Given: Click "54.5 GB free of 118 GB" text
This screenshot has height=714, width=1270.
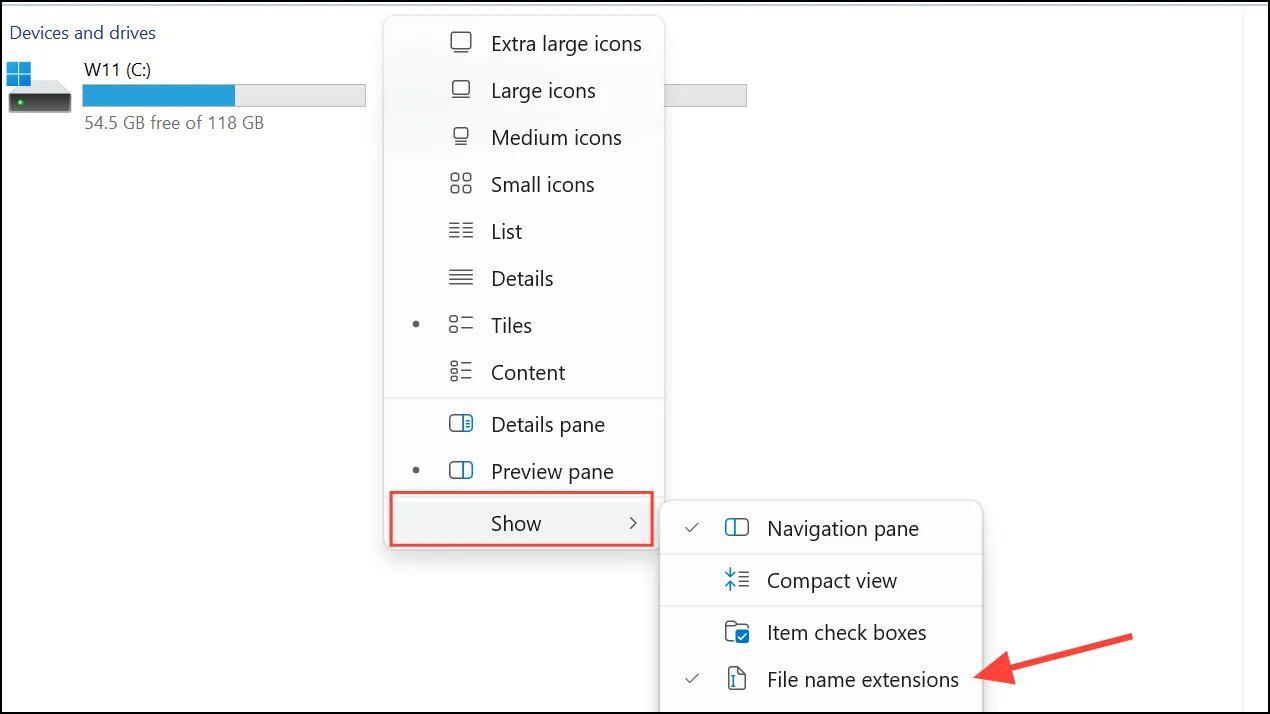Looking at the screenshot, I should click(x=174, y=123).
